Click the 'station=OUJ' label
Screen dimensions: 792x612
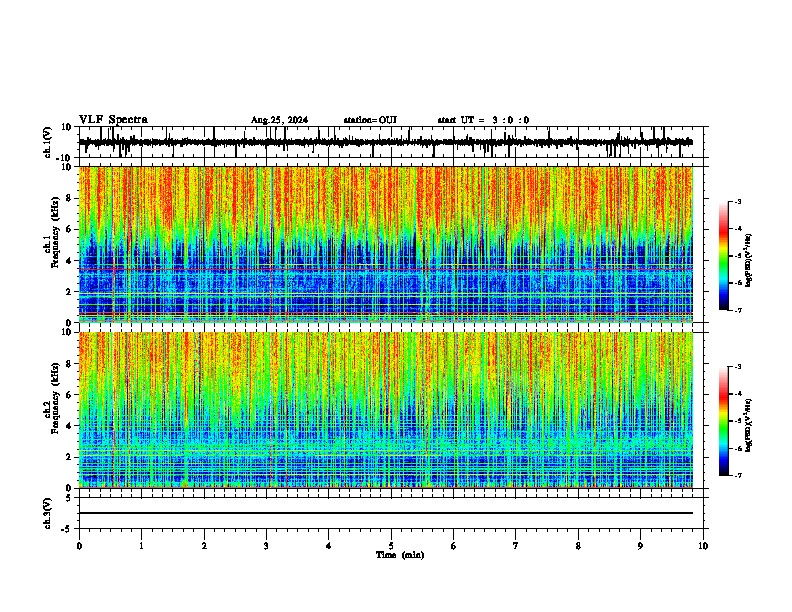click(370, 120)
